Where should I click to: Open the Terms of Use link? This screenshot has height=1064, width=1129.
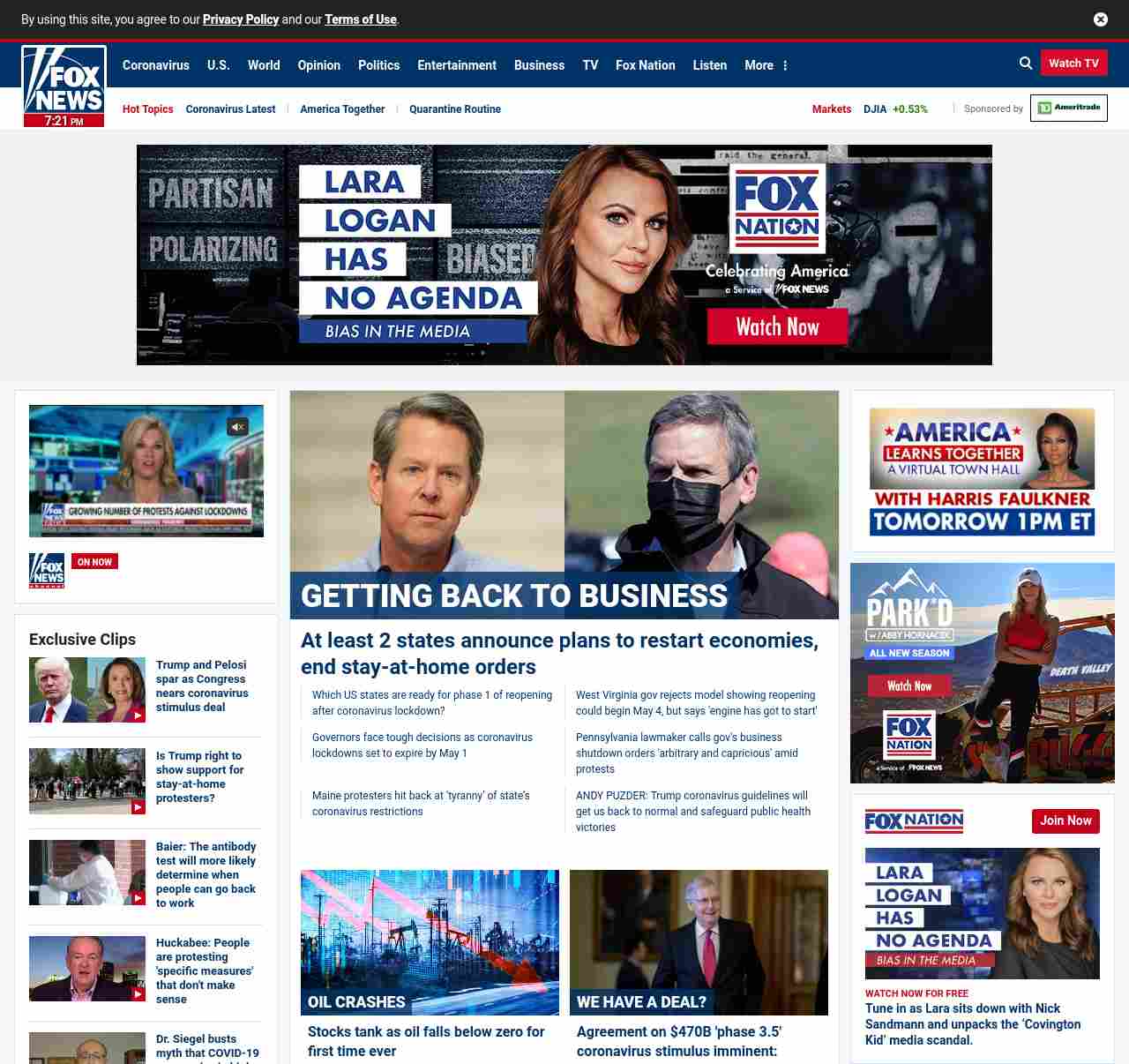(360, 19)
